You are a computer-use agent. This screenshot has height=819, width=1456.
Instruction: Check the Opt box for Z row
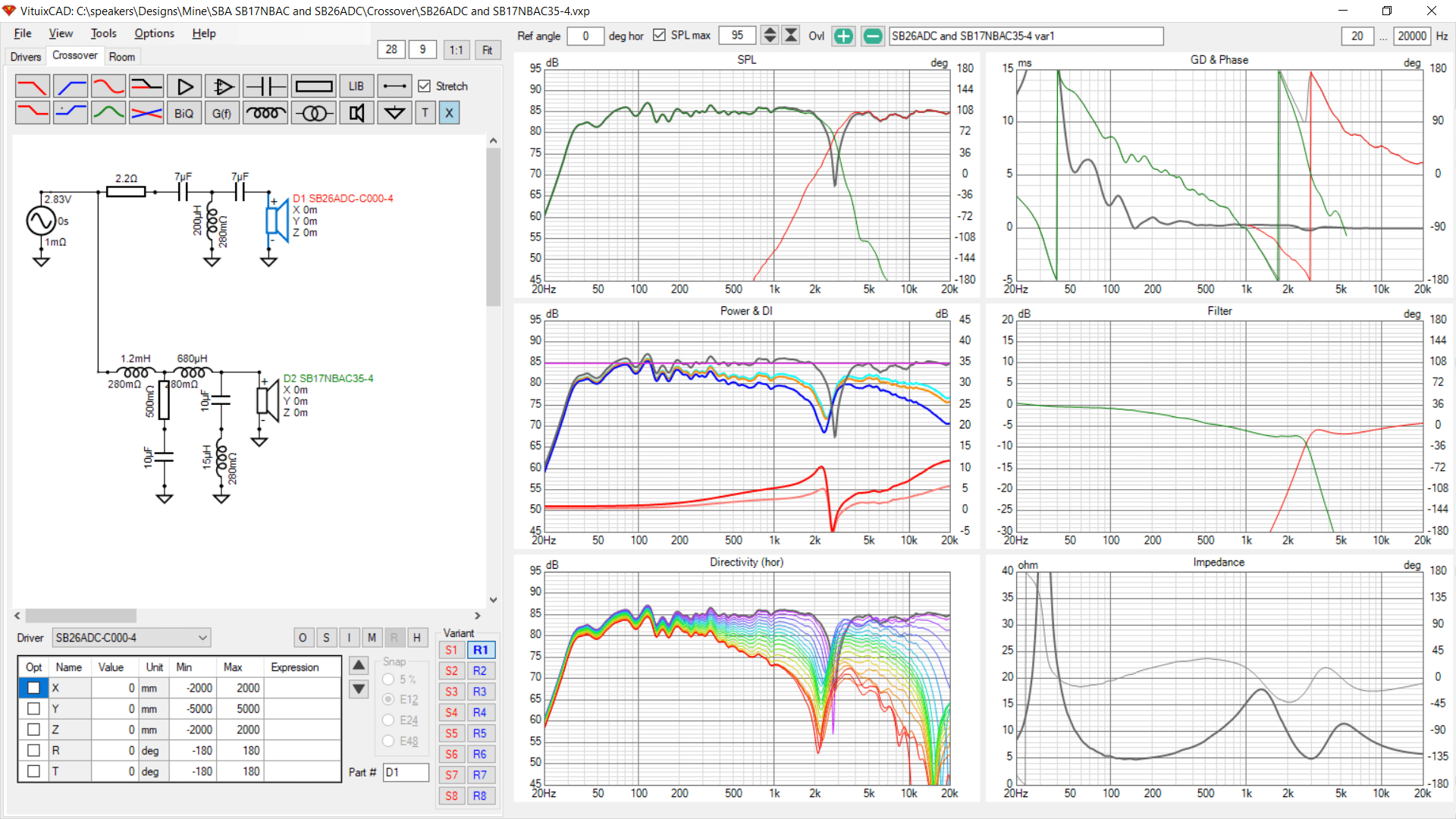coord(33,730)
